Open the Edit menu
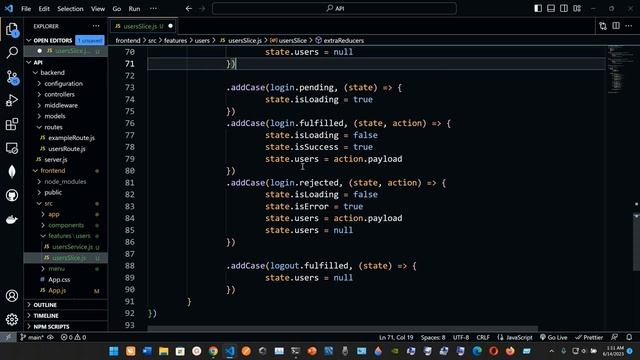 [44, 9]
